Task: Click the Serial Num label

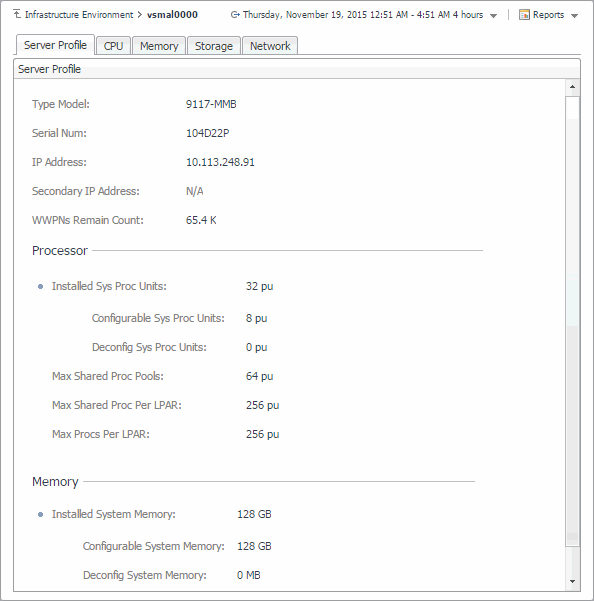Action: [59, 133]
